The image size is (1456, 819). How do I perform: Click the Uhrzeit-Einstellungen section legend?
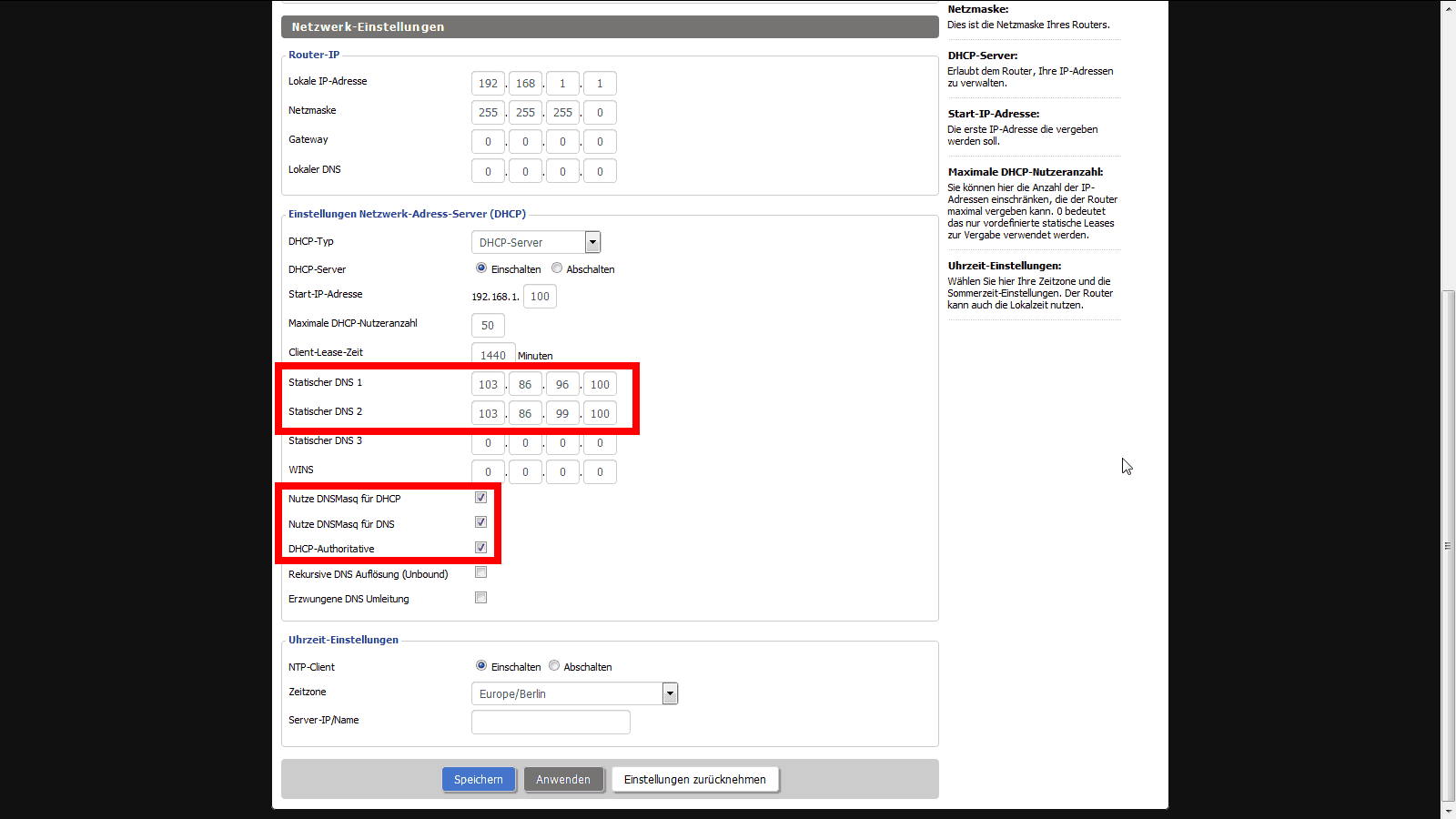coord(343,640)
